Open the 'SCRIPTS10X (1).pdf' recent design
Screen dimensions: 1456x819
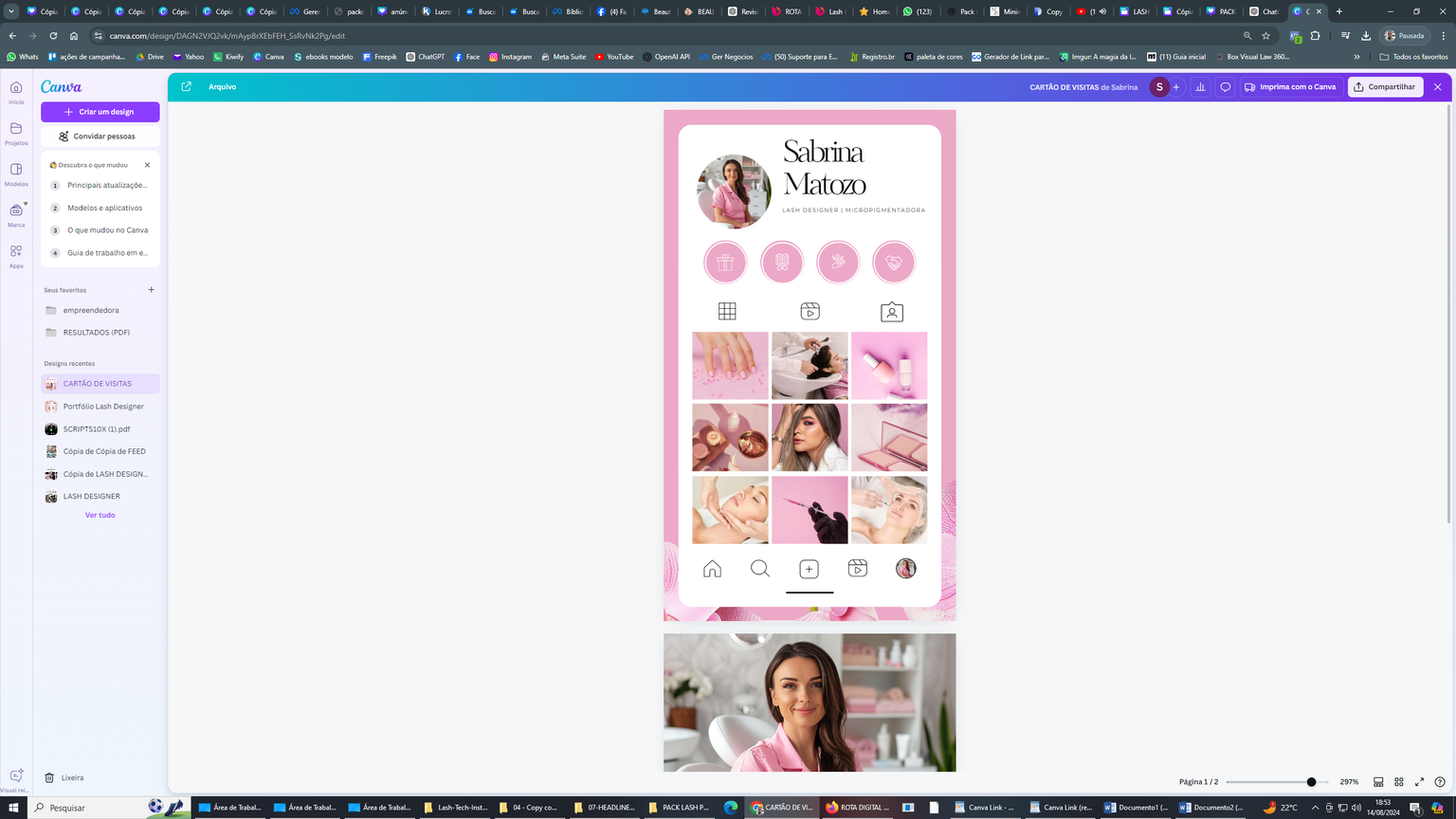(x=100, y=429)
